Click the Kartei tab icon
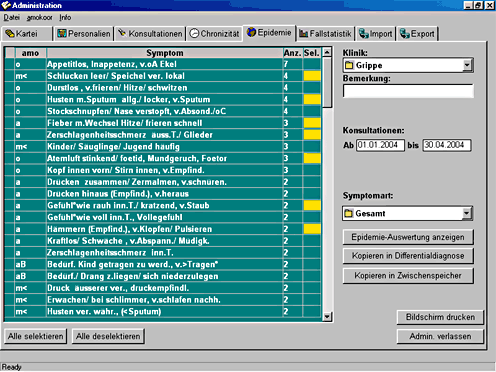The width and height of the screenshot is (496, 372). point(10,34)
